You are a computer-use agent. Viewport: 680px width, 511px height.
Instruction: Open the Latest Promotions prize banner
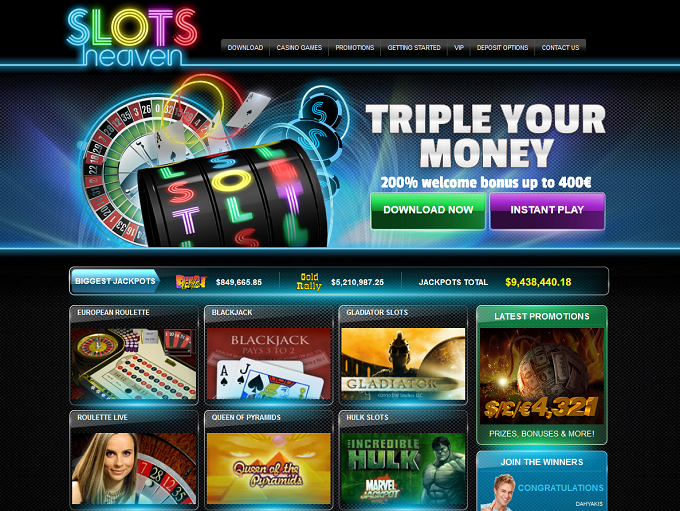point(542,376)
